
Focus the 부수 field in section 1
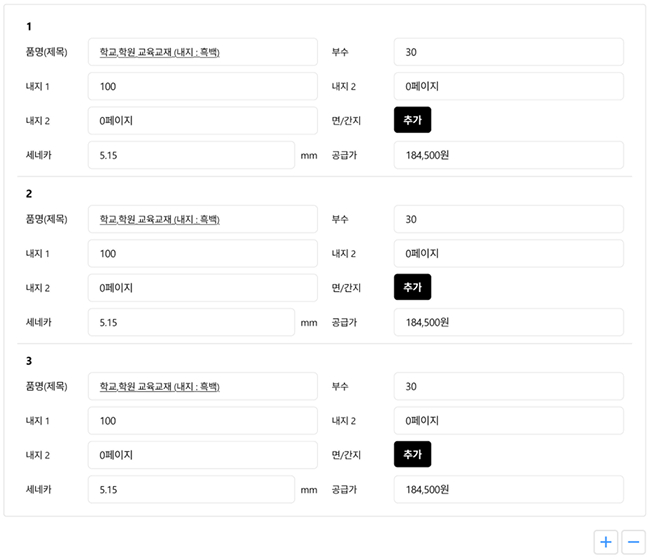(x=508, y=52)
